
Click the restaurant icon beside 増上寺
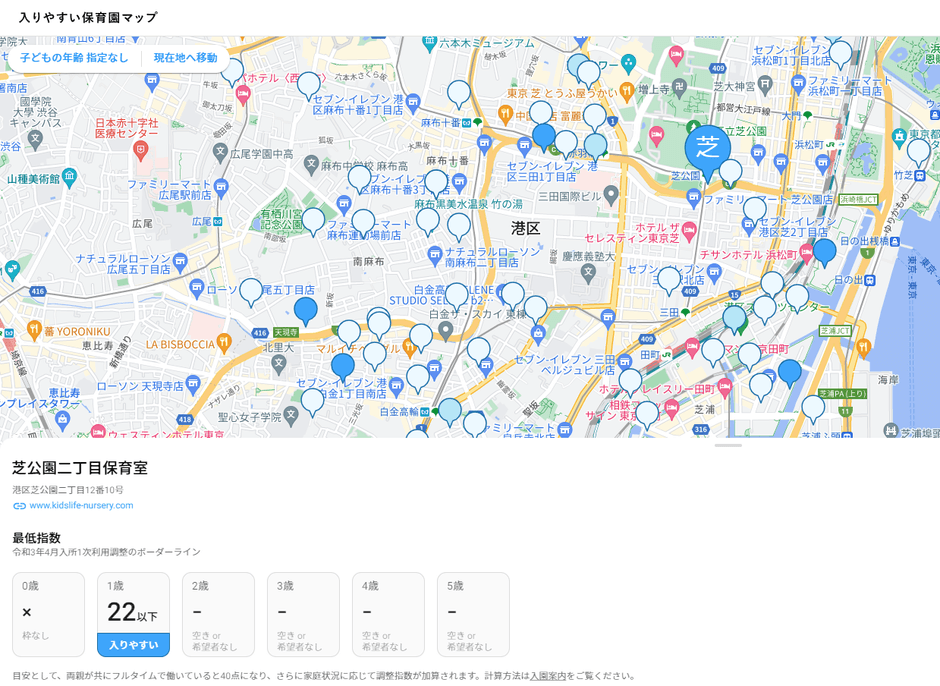pyautogui.click(x=627, y=88)
